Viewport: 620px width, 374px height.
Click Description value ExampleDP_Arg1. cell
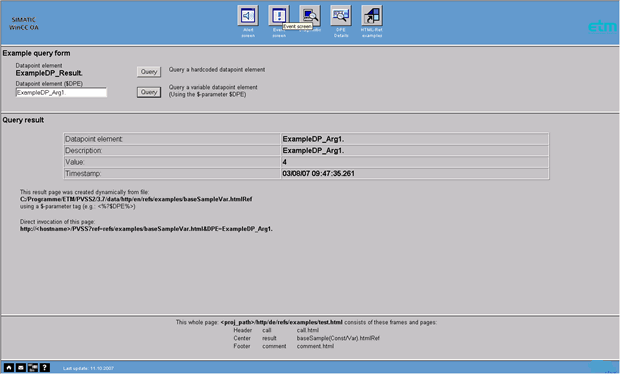click(414, 151)
